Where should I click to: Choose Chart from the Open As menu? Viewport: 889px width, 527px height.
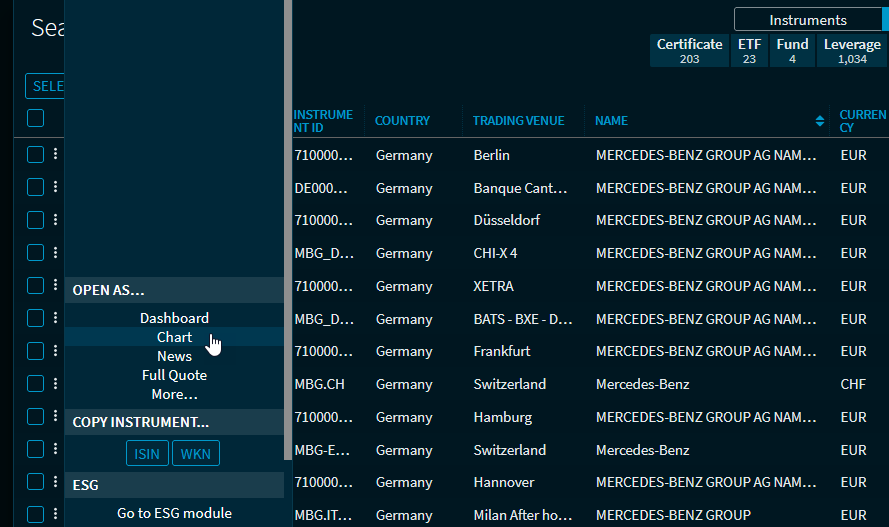174,337
